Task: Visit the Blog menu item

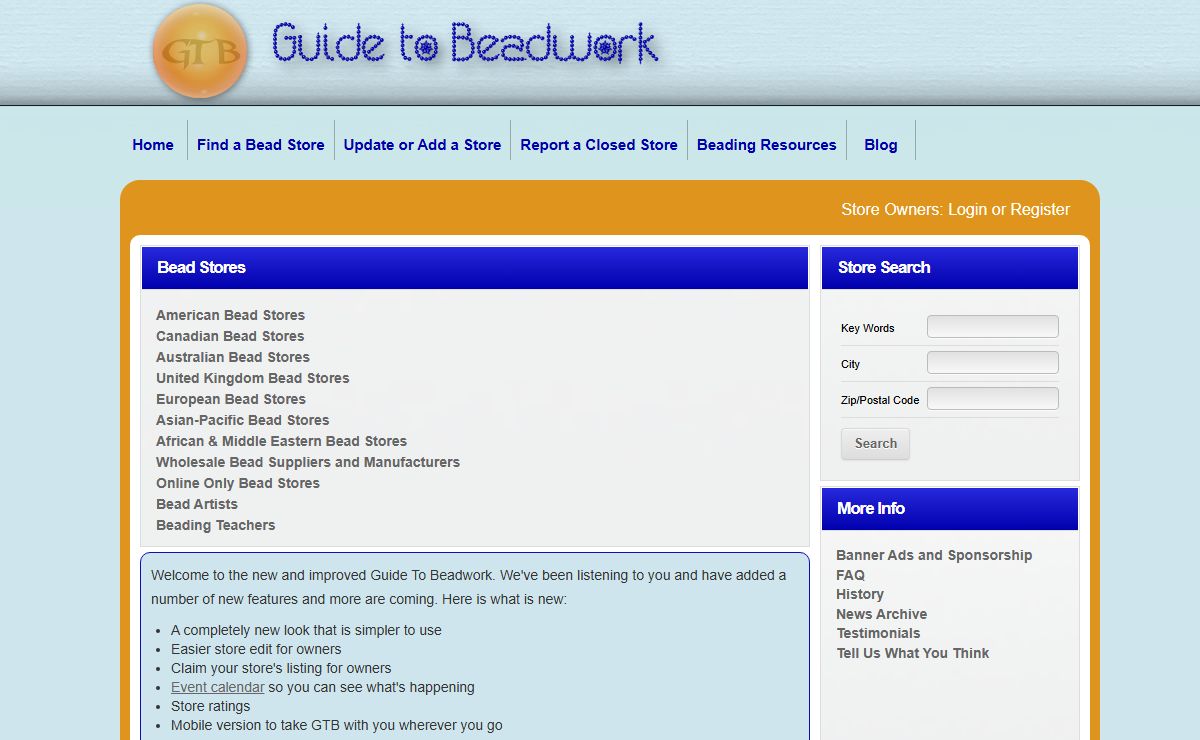Action: tap(881, 145)
